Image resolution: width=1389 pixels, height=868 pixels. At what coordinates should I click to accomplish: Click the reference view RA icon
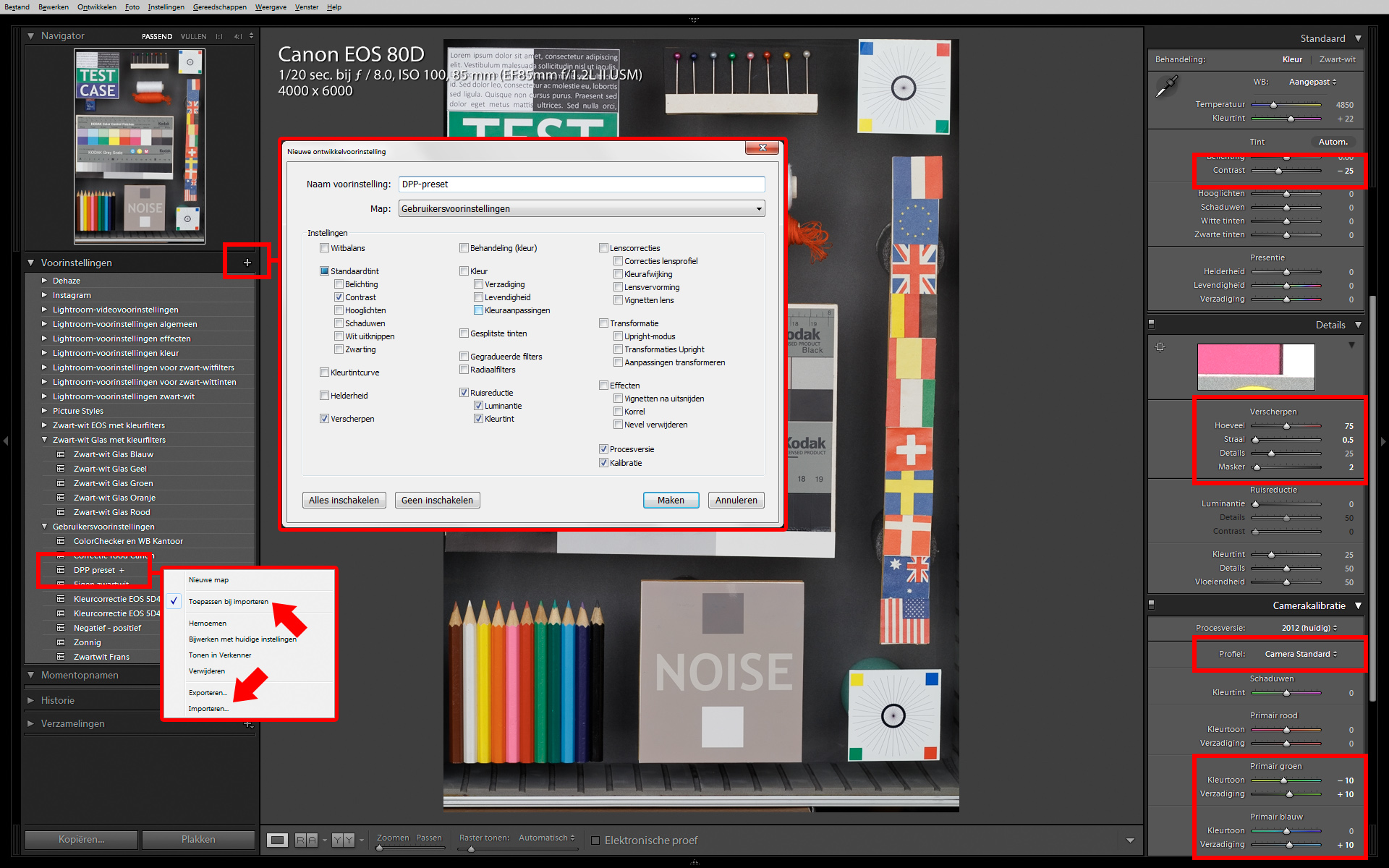pyautogui.click(x=306, y=840)
